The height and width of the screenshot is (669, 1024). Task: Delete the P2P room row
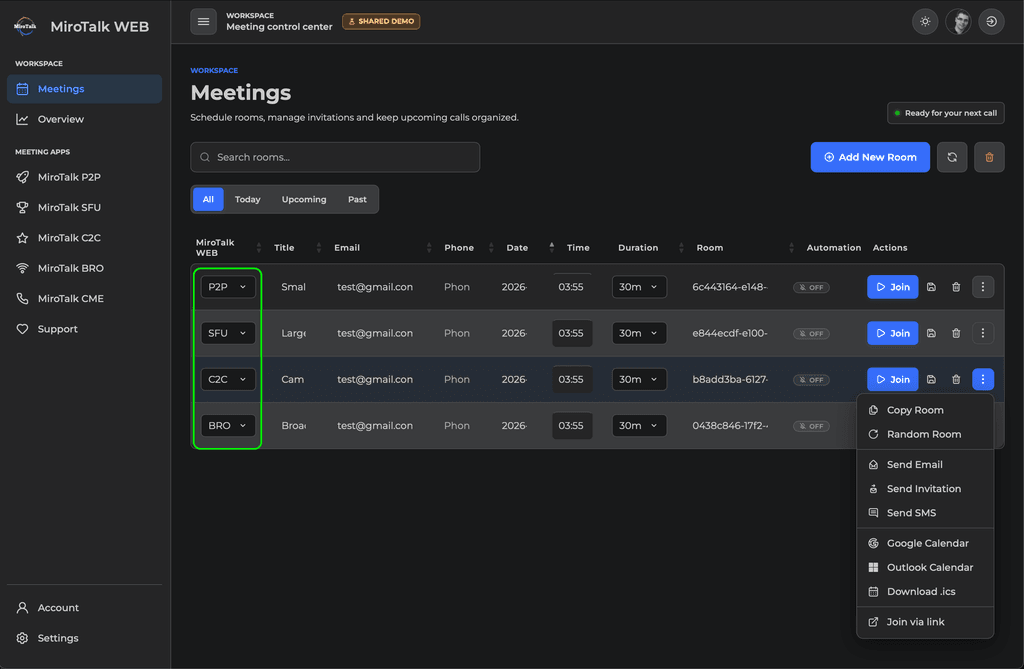(955, 287)
